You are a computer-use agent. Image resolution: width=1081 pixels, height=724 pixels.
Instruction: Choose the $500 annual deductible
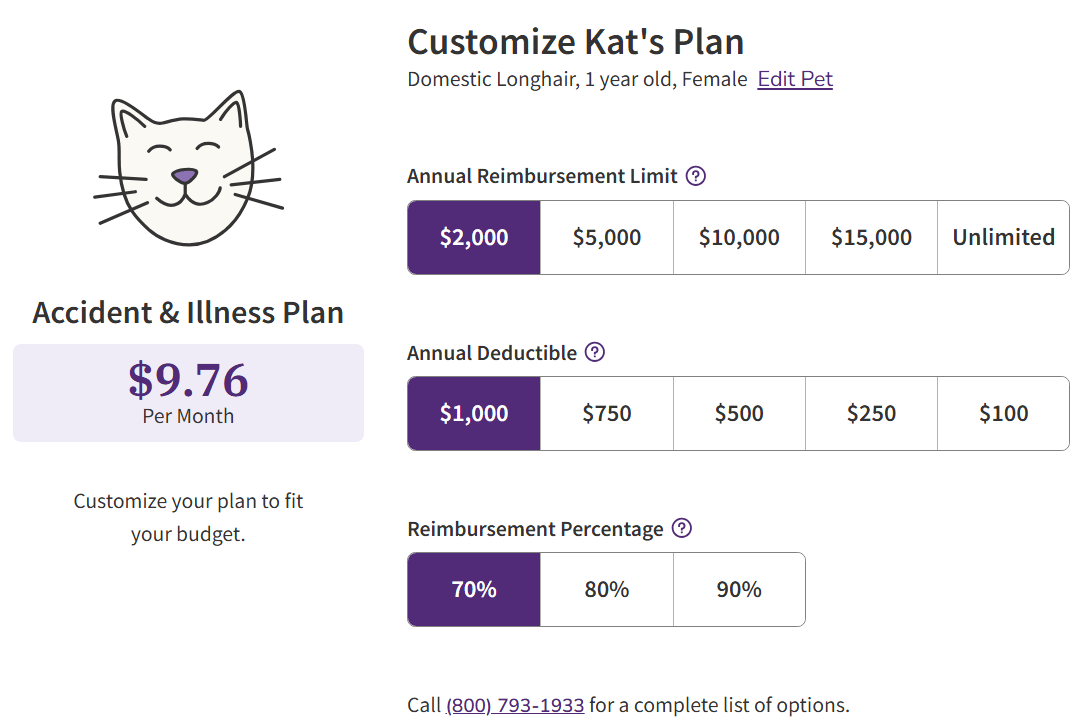pos(738,413)
